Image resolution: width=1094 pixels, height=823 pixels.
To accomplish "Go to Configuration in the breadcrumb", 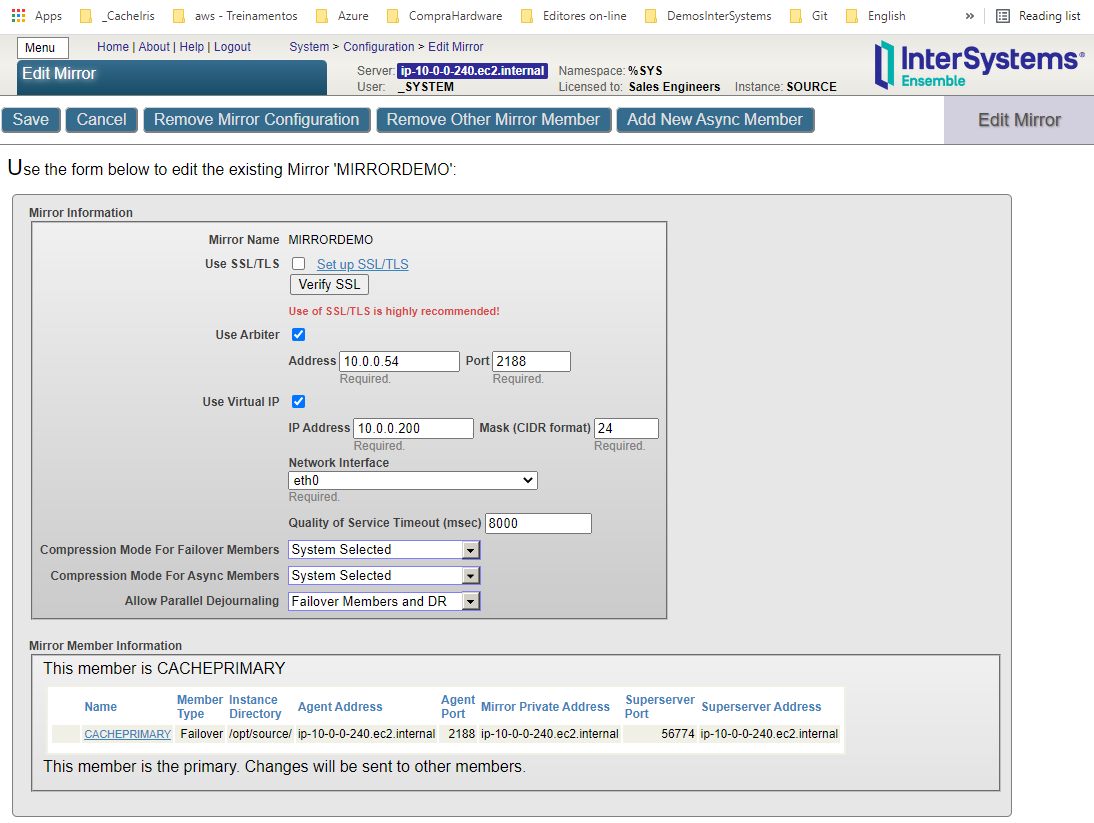I will pyautogui.click(x=378, y=47).
